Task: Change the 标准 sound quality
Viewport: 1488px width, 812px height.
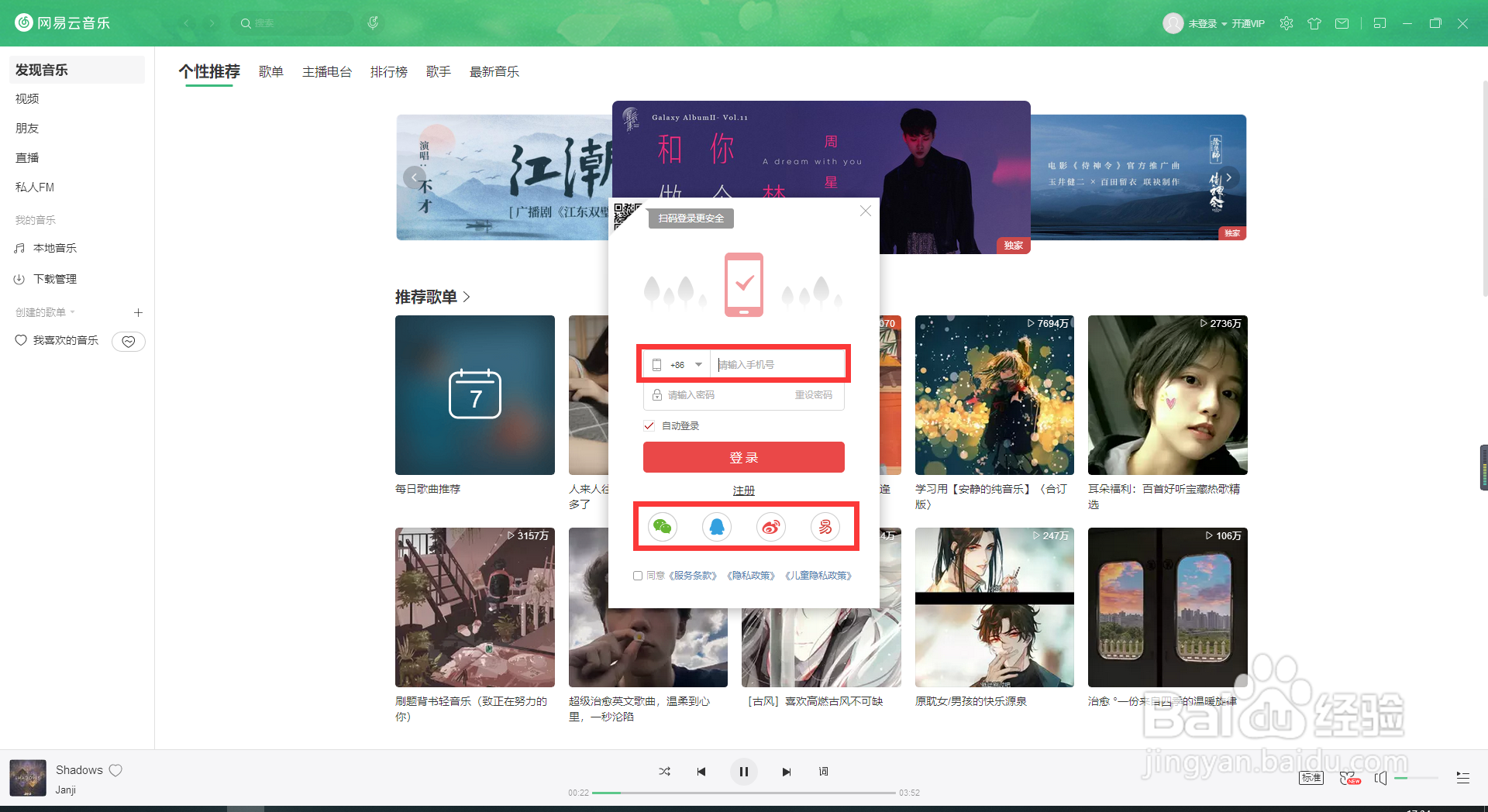Action: click(1311, 778)
